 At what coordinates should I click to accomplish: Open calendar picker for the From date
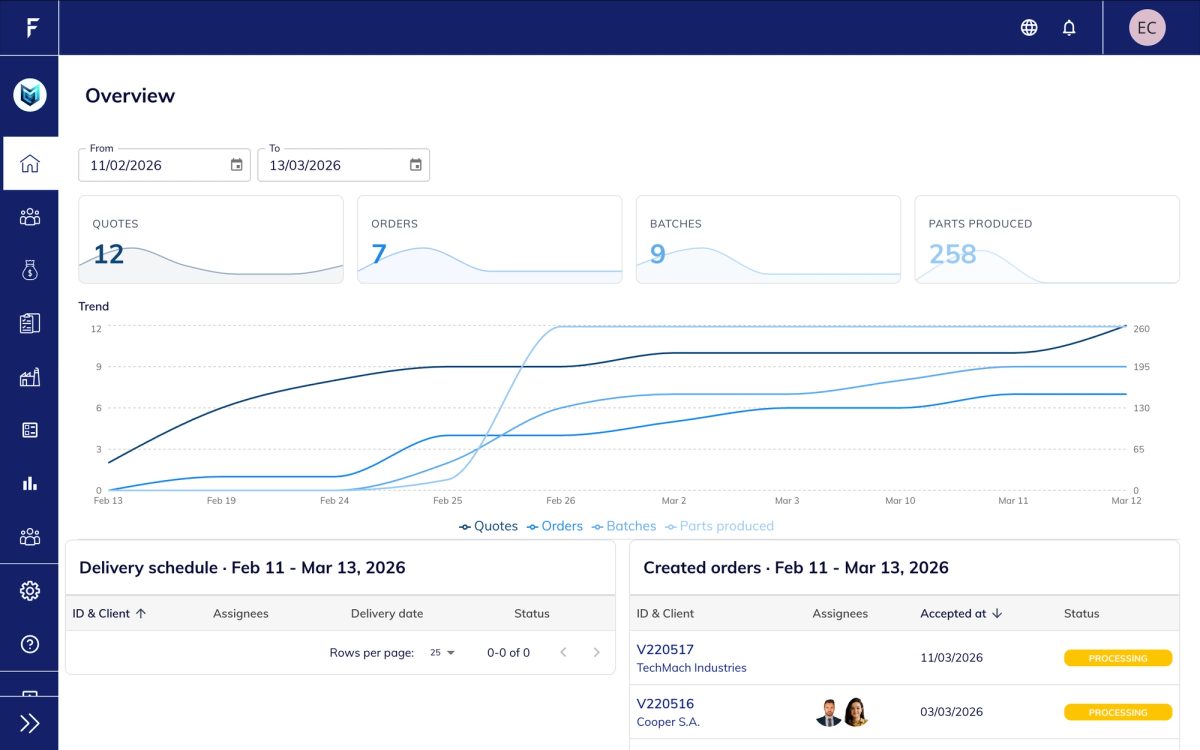pos(237,165)
